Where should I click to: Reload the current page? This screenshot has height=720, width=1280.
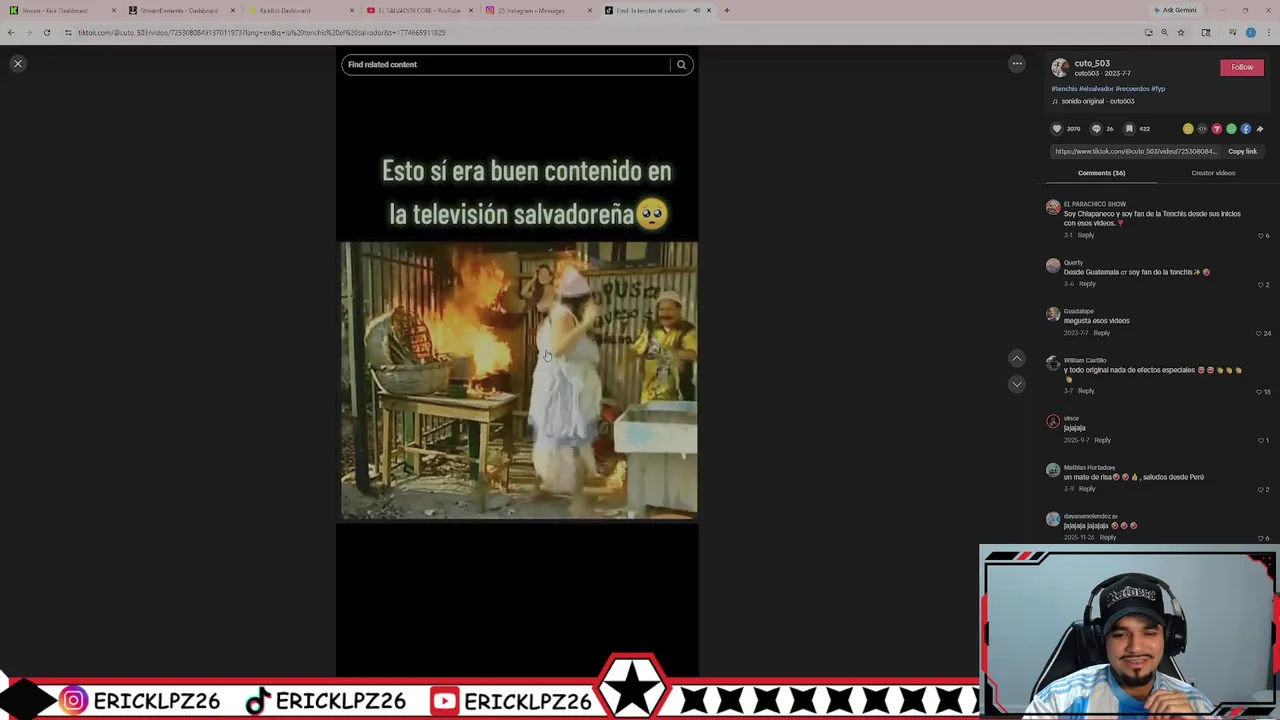click(47, 33)
